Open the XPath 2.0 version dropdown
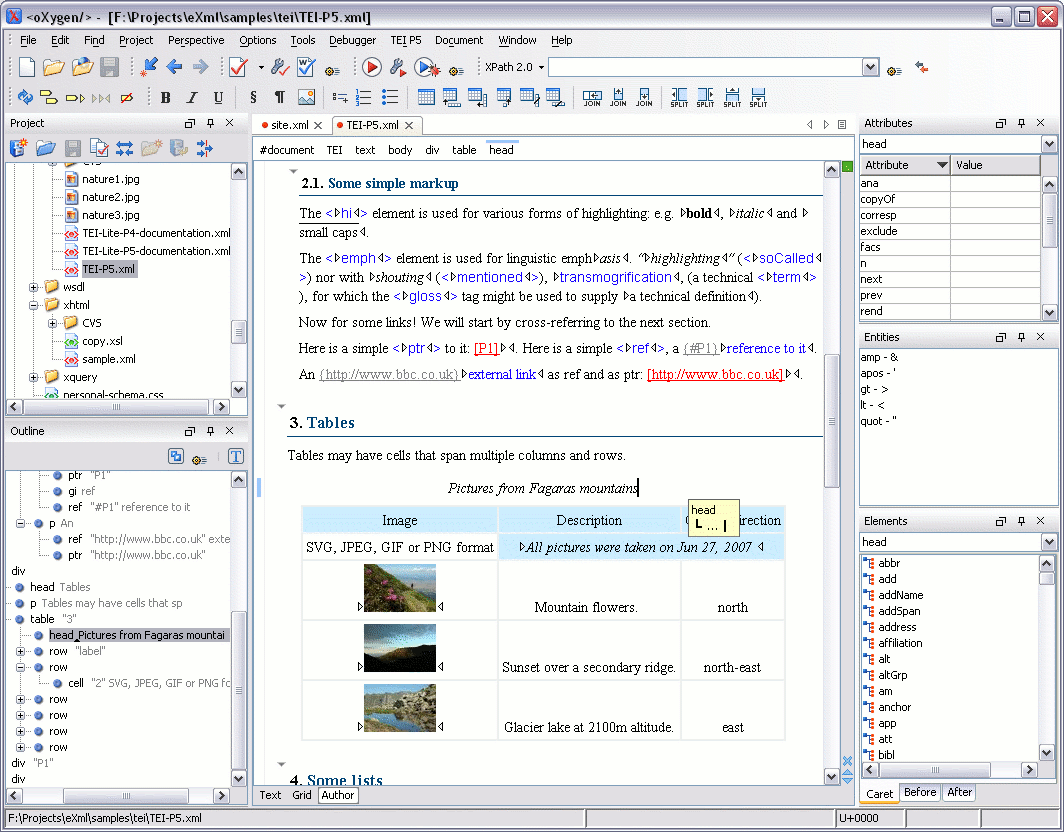This screenshot has width=1064, height=832. click(x=541, y=67)
